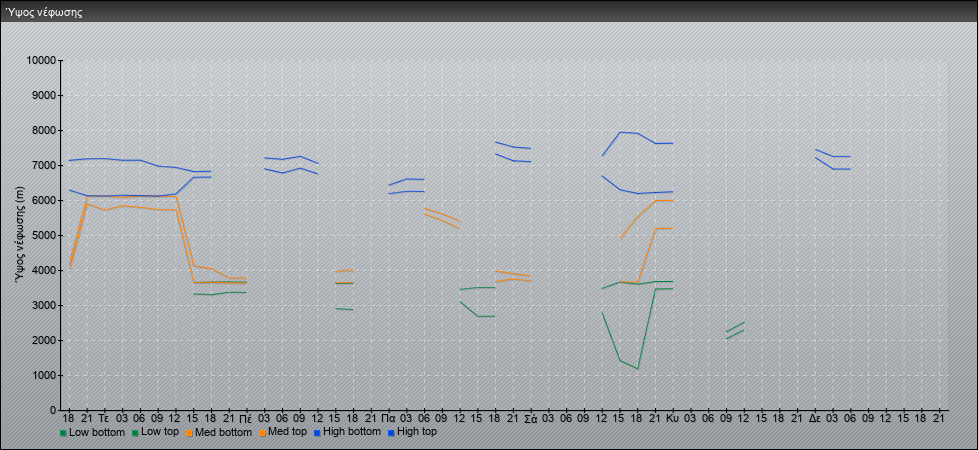The width and height of the screenshot is (978, 450).
Task: Toggle the Low bottom legend label
Action: point(97,432)
